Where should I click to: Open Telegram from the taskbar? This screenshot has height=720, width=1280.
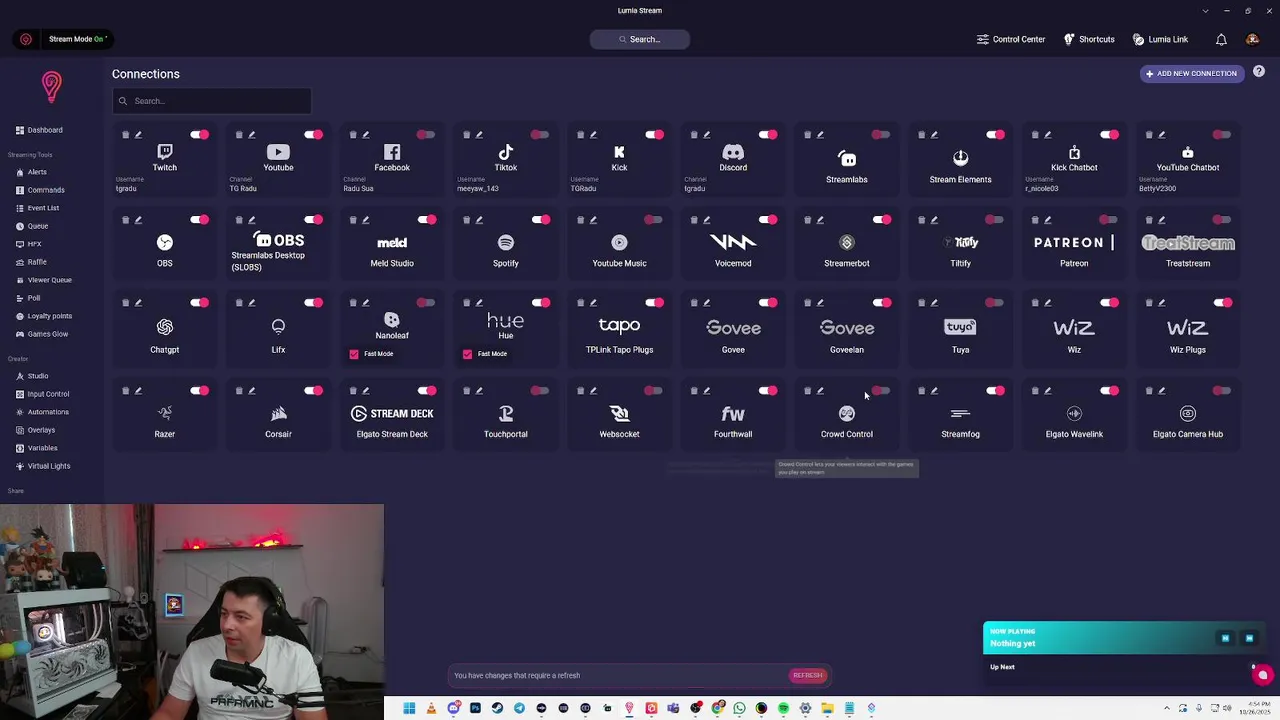pyautogui.click(x=519, y=708)
